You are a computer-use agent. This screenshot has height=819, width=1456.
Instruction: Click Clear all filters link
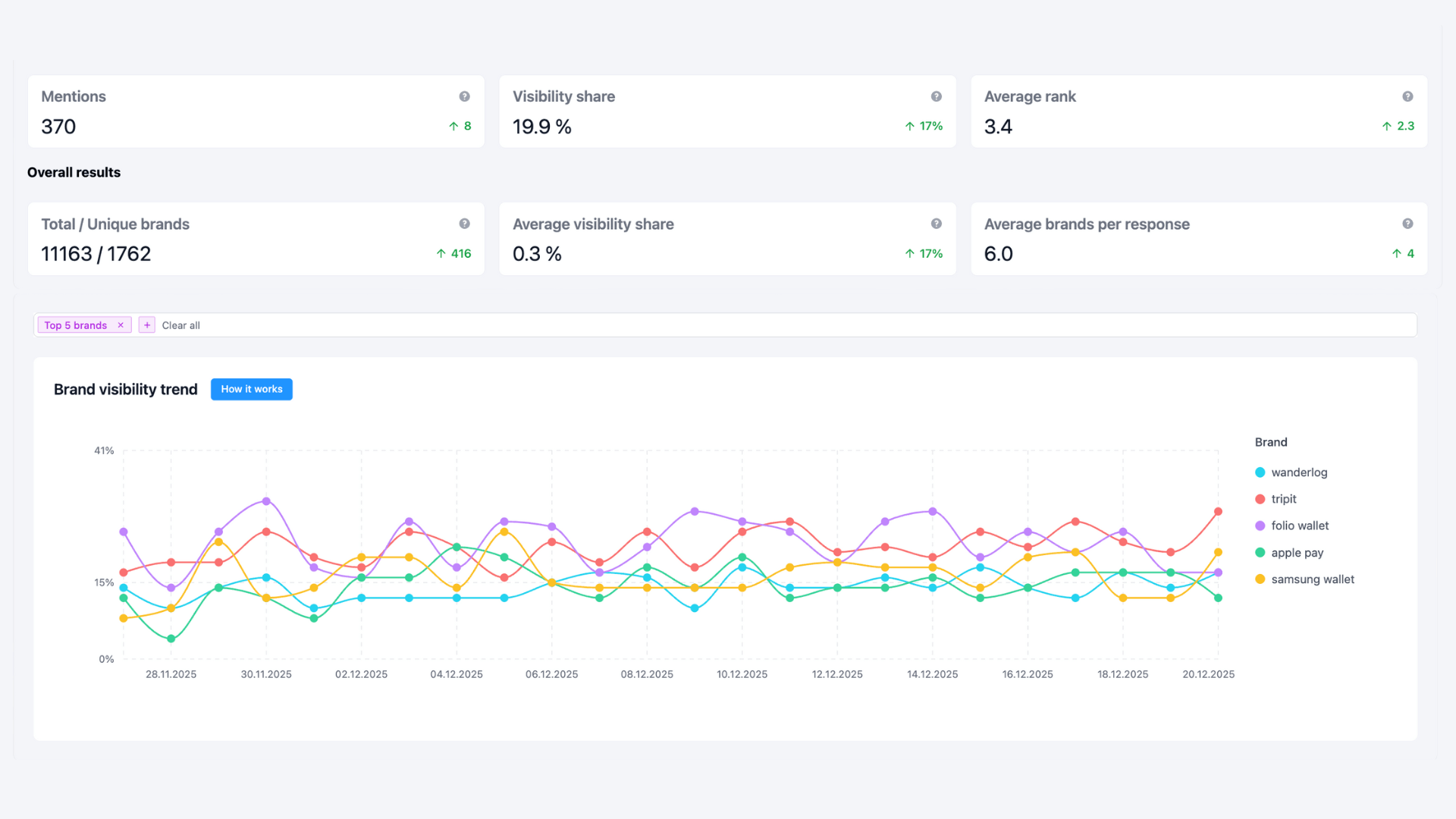point(180,325)
